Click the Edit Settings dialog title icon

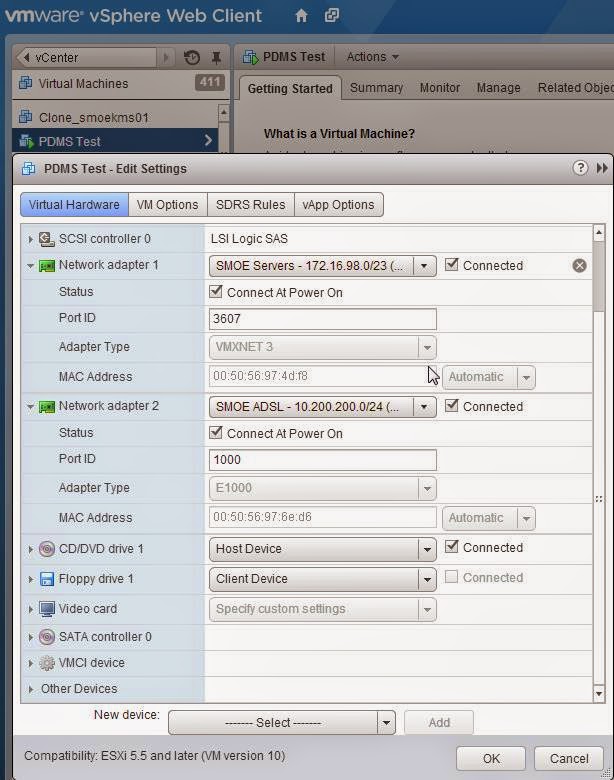click(28, 169)
